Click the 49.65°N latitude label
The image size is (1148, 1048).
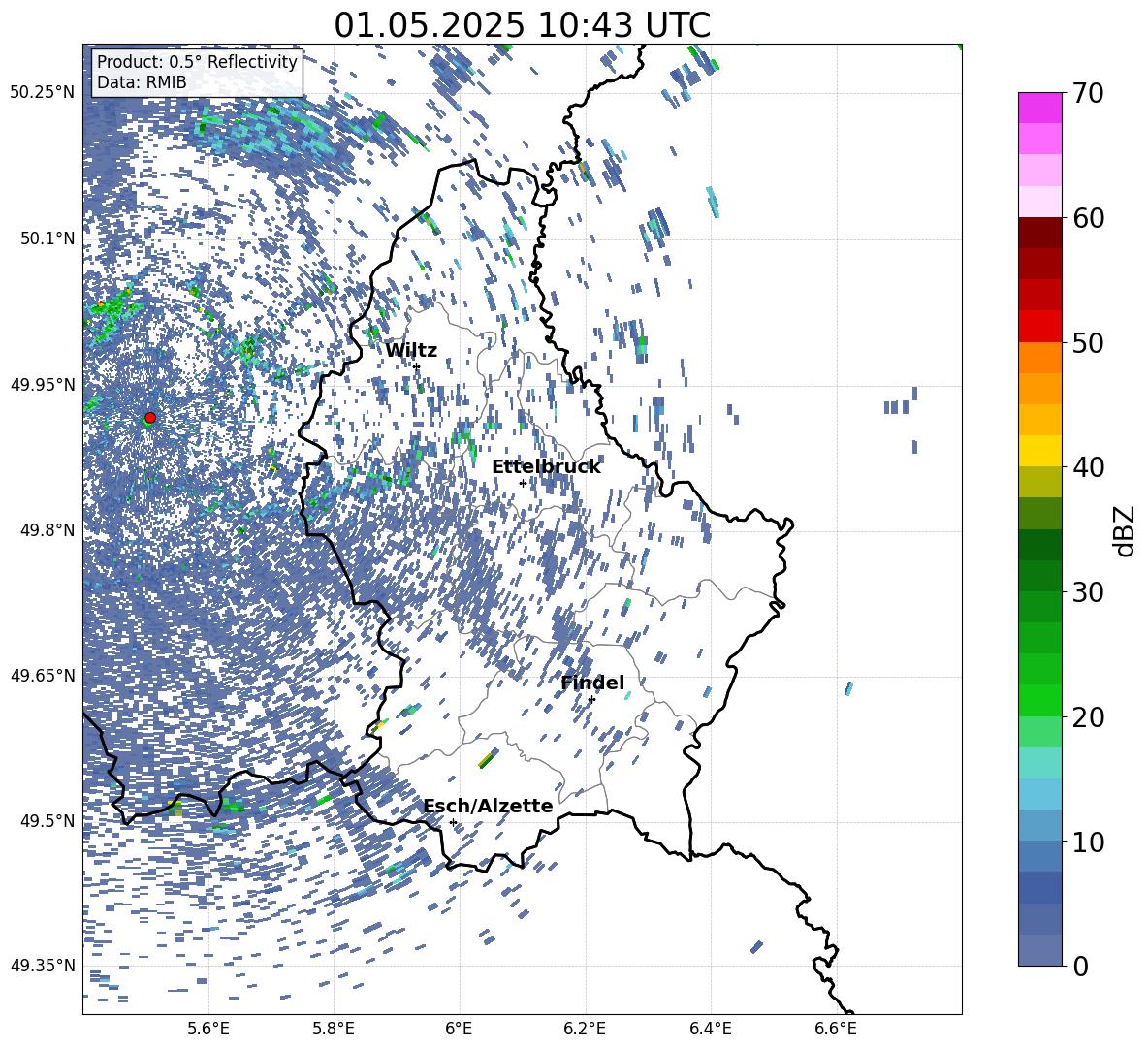tap(43, 675)
